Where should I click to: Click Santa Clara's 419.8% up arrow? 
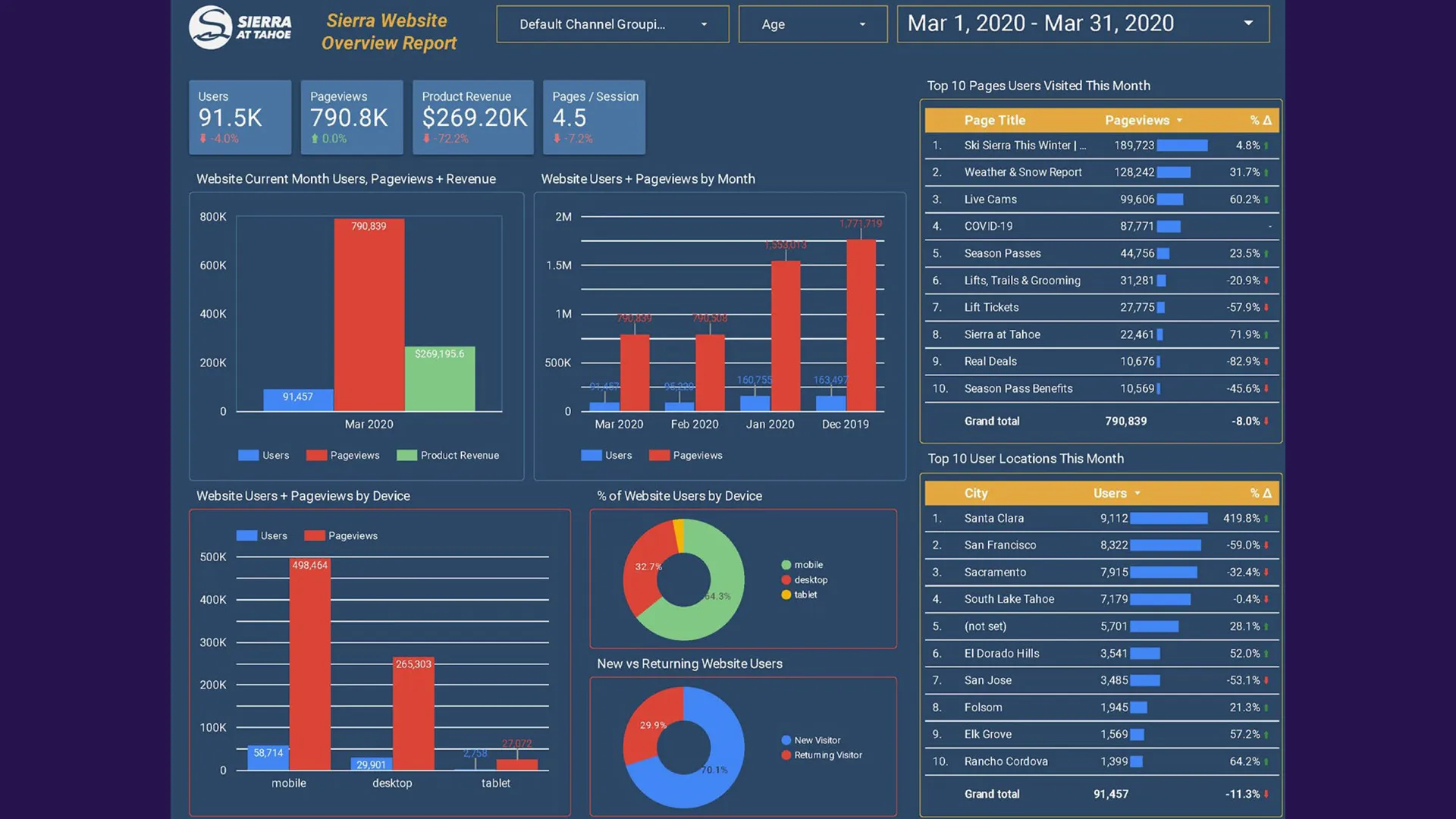pyautogui.click(x=1266, y=519)
